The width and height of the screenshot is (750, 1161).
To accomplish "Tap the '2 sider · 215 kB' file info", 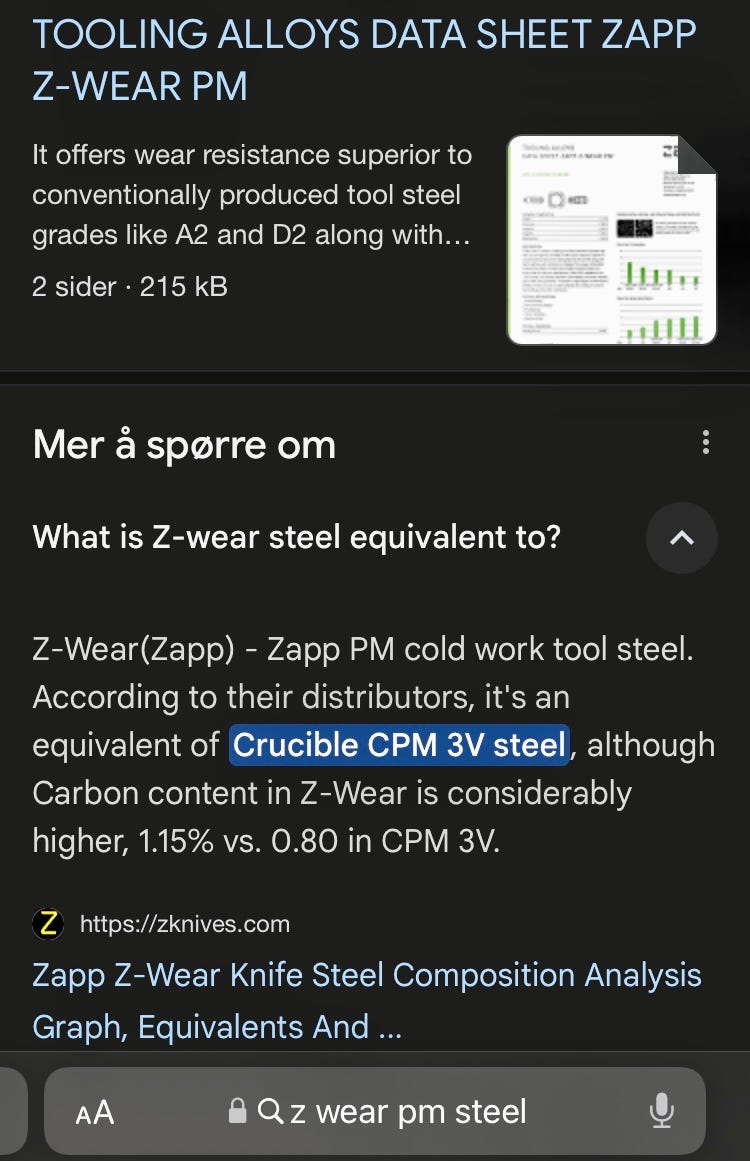I will tap(130, 287).
